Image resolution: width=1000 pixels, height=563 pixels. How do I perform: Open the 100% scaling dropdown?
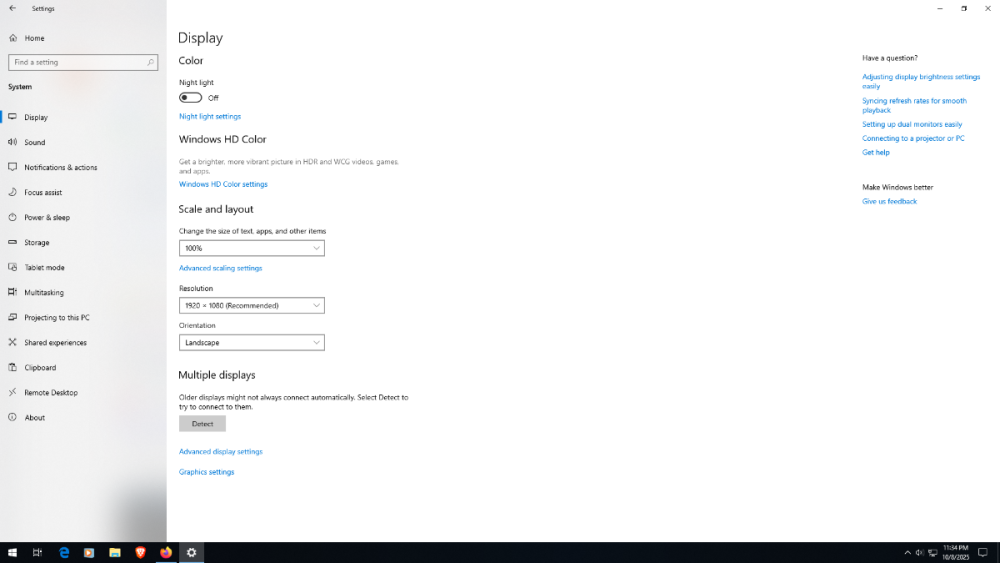pyautogui.click(x=251, y=248)
